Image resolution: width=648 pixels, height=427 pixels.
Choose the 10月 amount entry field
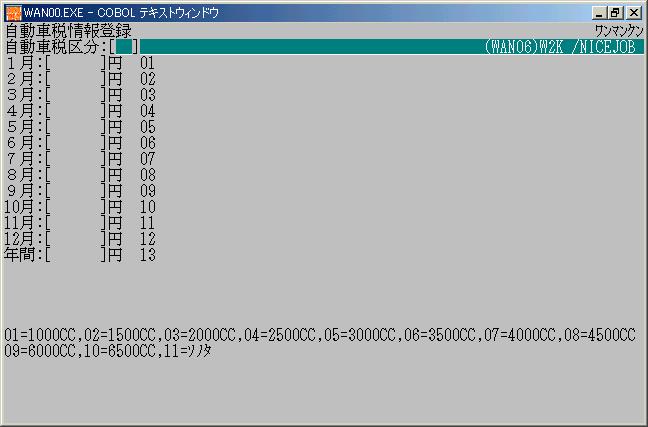(x=76, y=207)
